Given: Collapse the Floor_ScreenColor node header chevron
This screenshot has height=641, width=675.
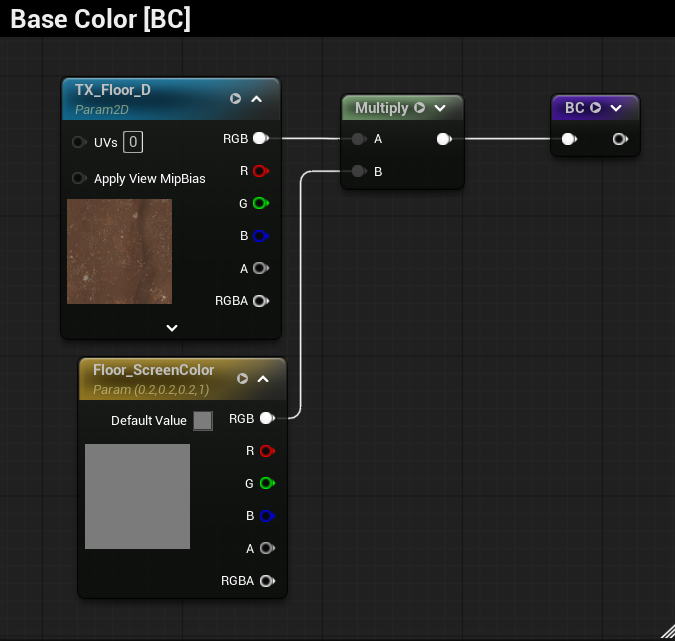Looking at the screenshot, I should [x=263, y=379].
